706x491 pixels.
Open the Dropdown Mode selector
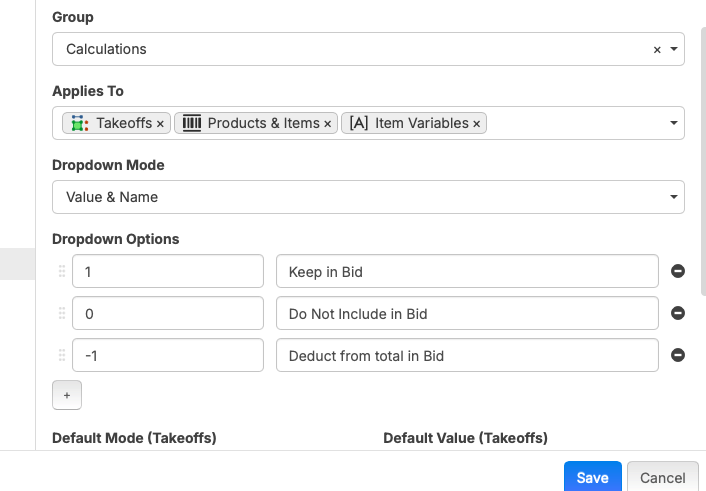[x=368, y=197]
